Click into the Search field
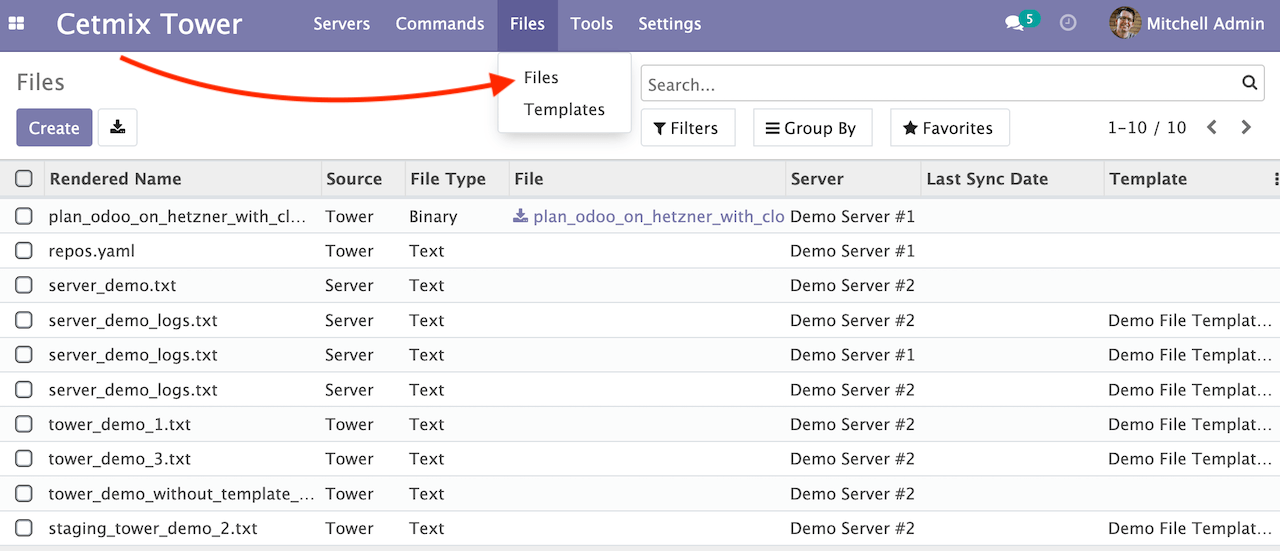 click(x=940, y=84)
